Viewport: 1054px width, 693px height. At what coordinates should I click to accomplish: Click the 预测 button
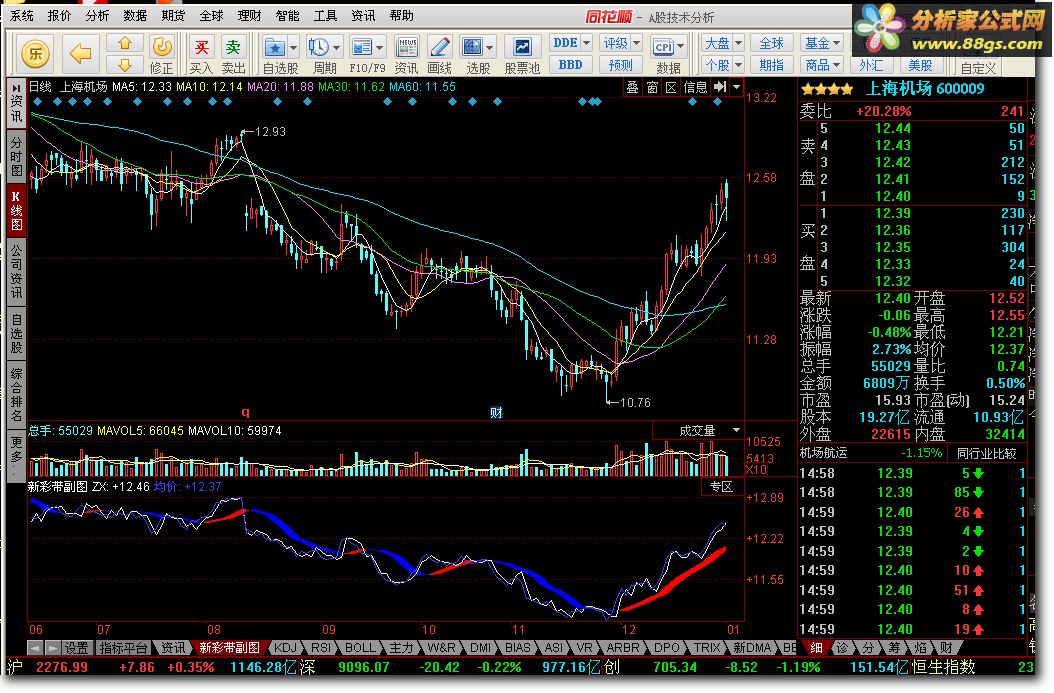click(620, 65)
